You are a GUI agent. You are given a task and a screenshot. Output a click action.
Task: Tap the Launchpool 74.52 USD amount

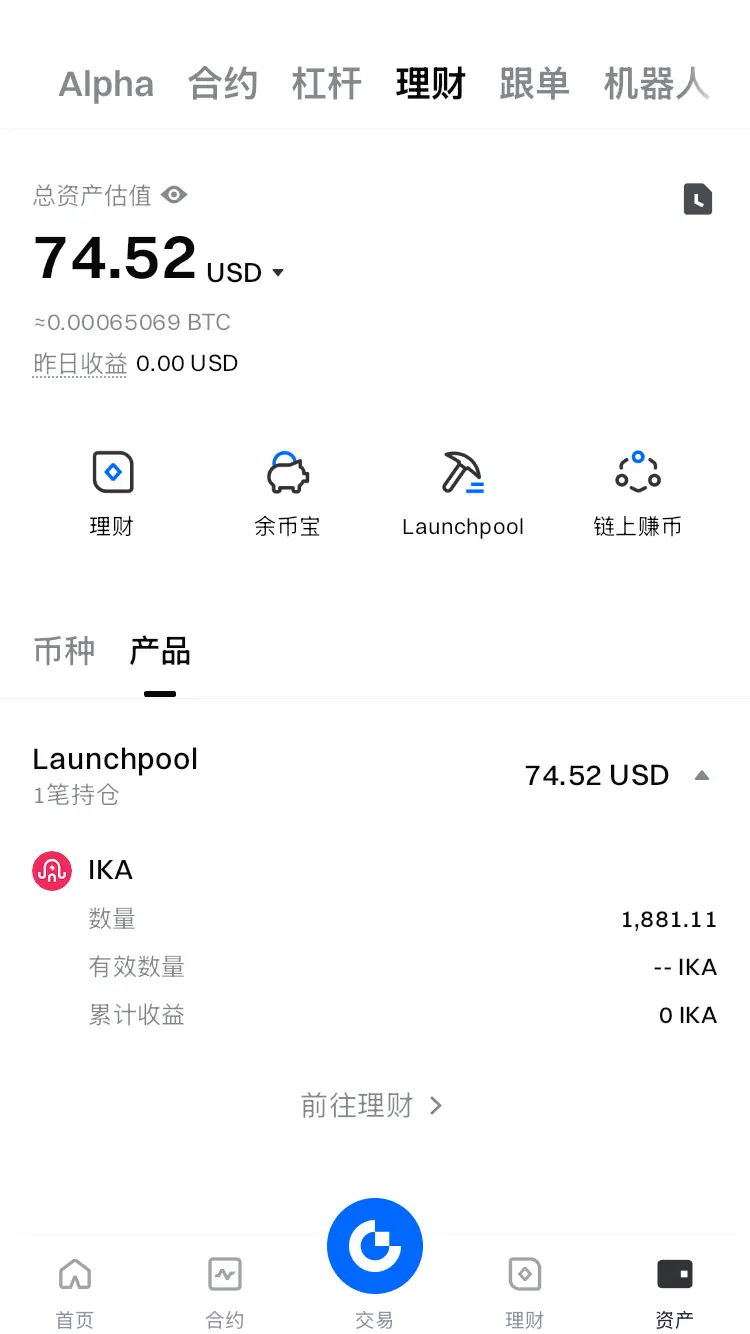coord(597,775)
